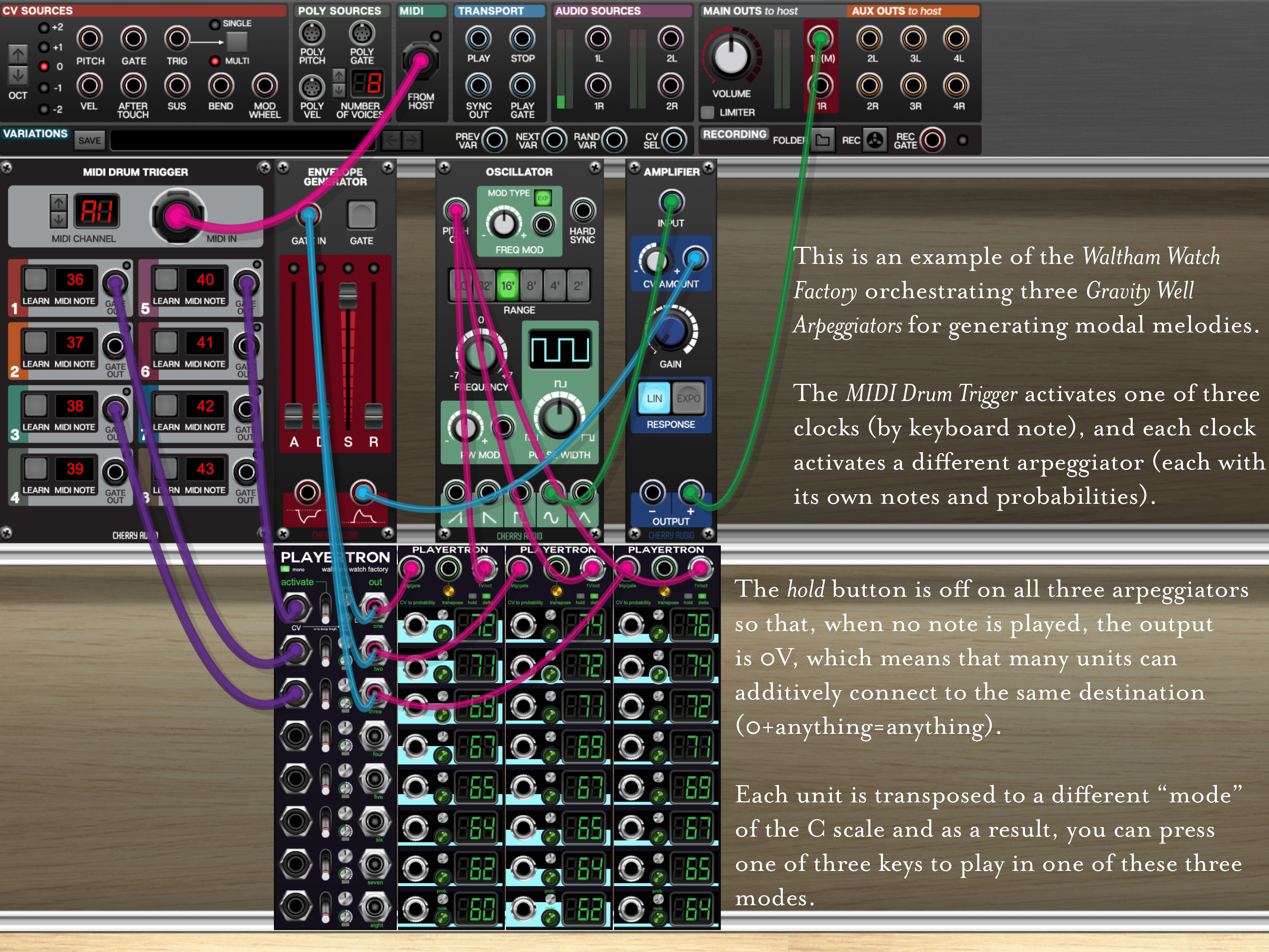Viewport: 1269px width, 952px height.
Task: Decrease MIDI channel with down arrow
Action: 59,219
